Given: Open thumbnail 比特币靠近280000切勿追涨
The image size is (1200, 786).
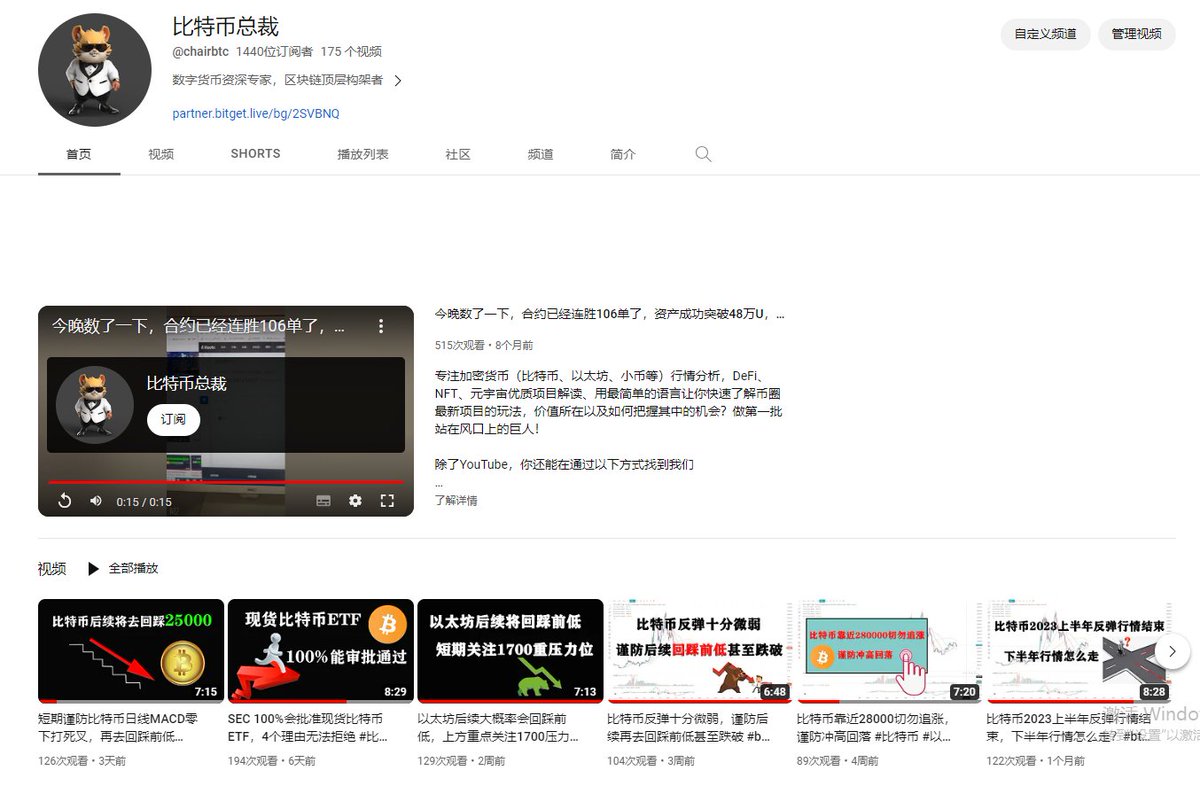Looking at the screenshot, I should [889, 651].
